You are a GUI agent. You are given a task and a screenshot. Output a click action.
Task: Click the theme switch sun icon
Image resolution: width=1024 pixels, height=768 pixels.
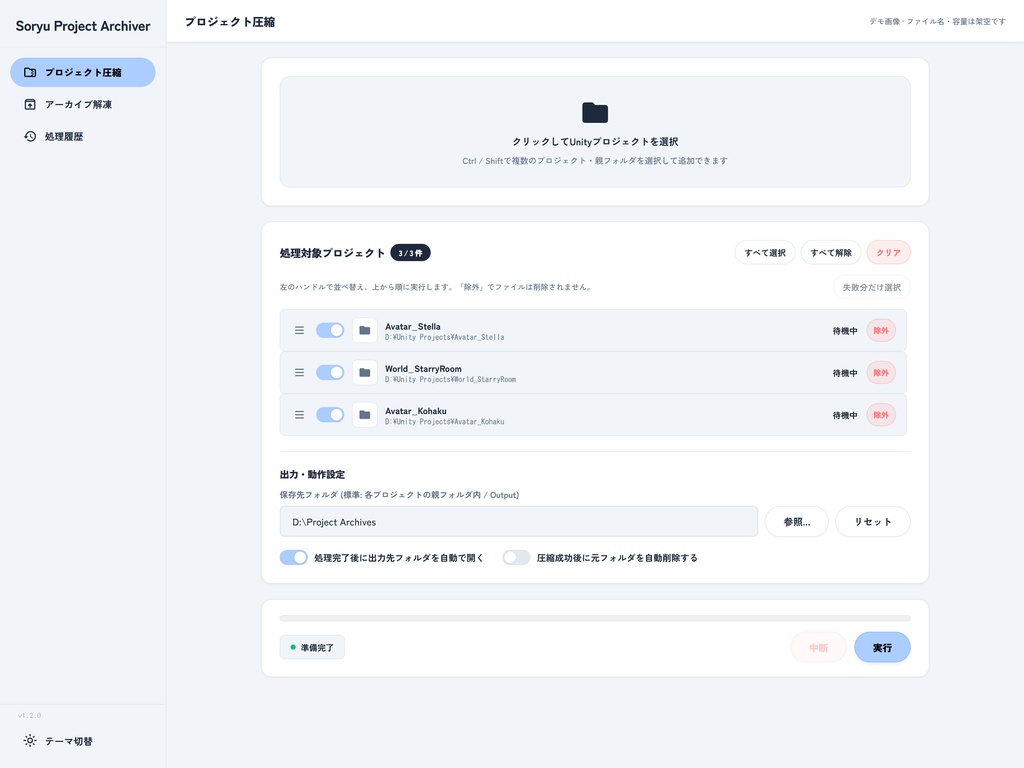point(30,741)
